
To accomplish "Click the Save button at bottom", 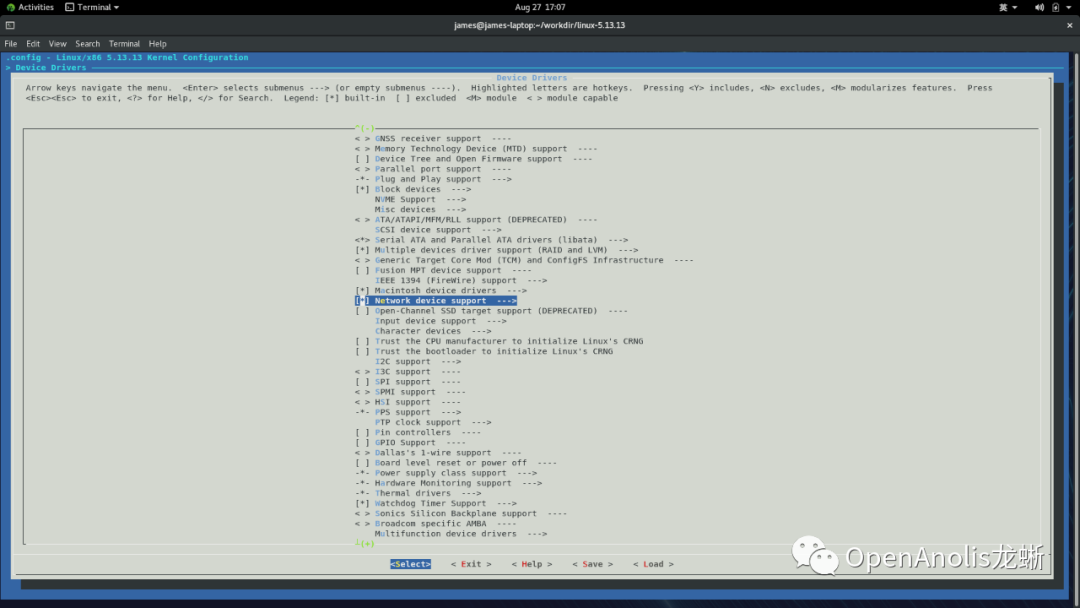I will coord(592,564).
